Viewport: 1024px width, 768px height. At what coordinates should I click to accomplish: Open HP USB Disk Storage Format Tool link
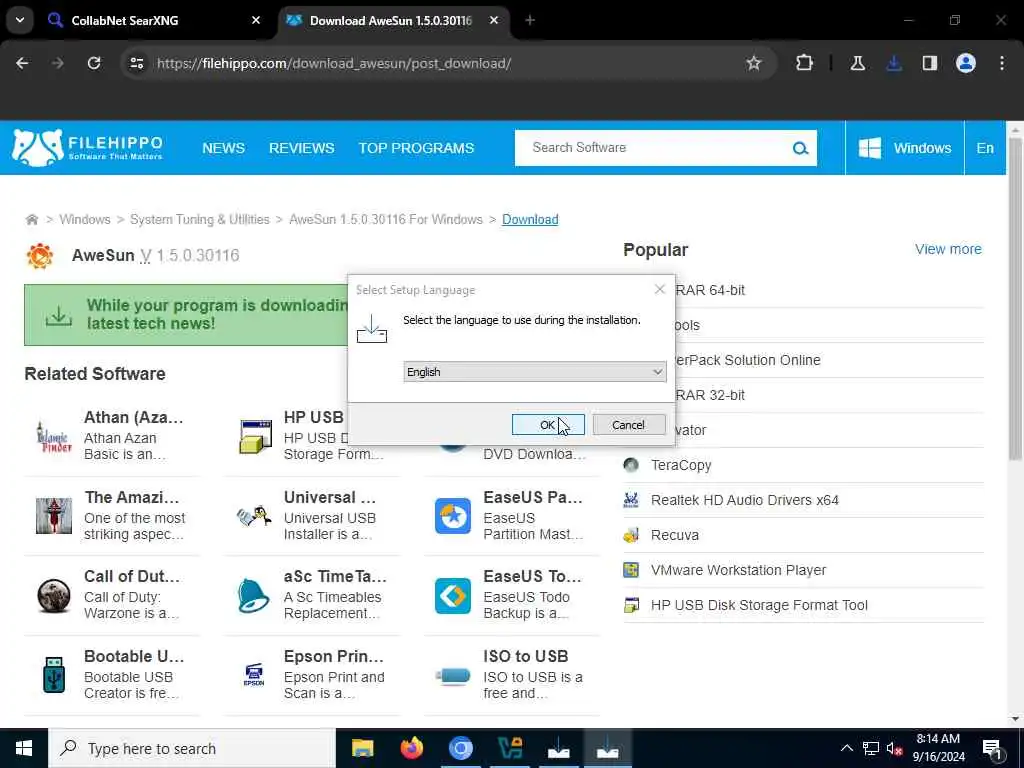[x=759, y=605]
